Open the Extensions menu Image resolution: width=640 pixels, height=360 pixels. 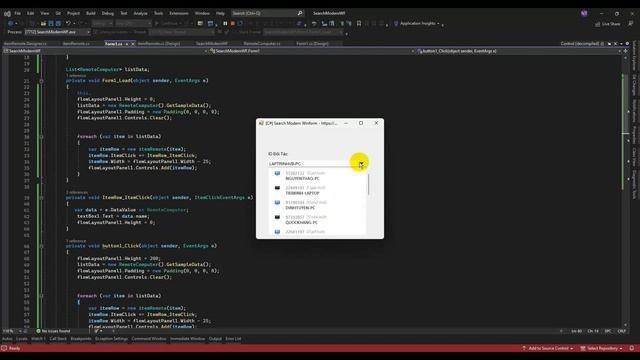coord(179,13)
